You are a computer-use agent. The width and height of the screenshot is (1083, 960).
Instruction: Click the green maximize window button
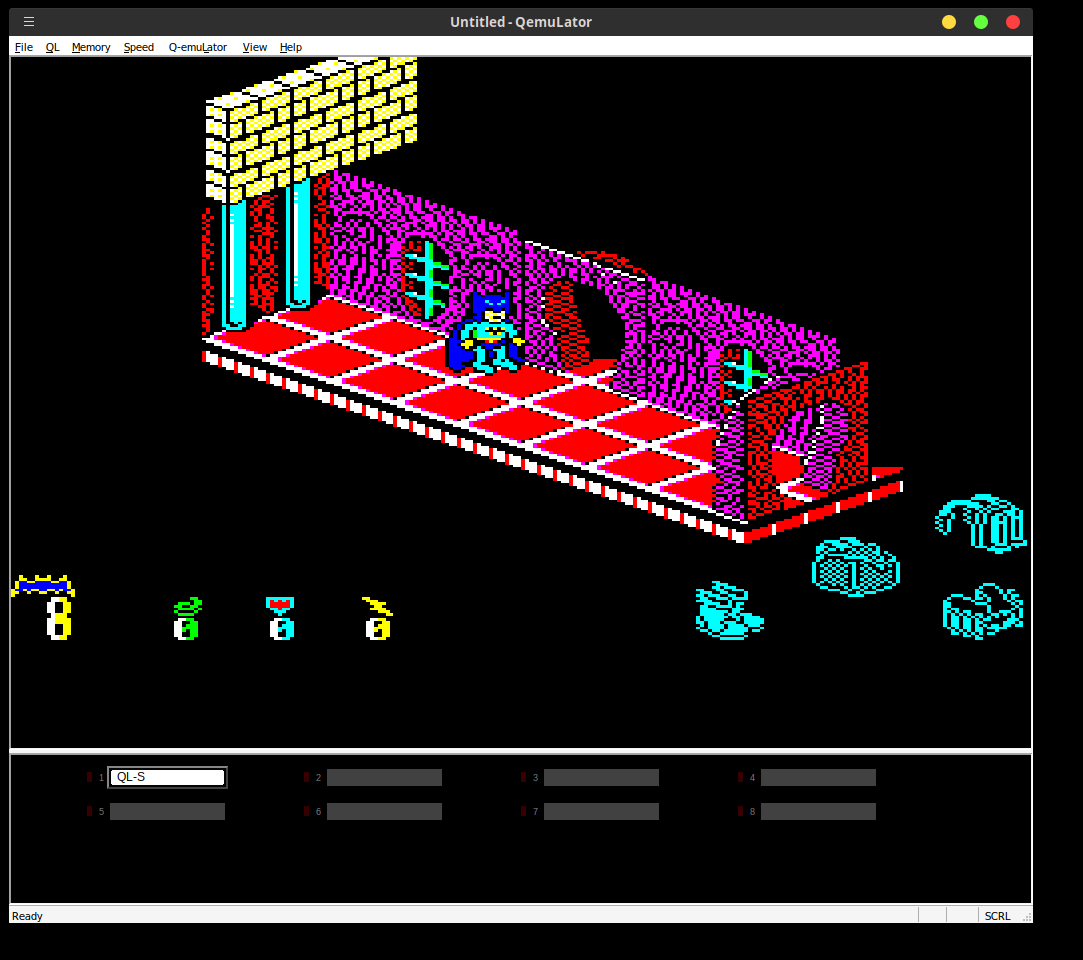pyautogui.click(x=981, y=22)
